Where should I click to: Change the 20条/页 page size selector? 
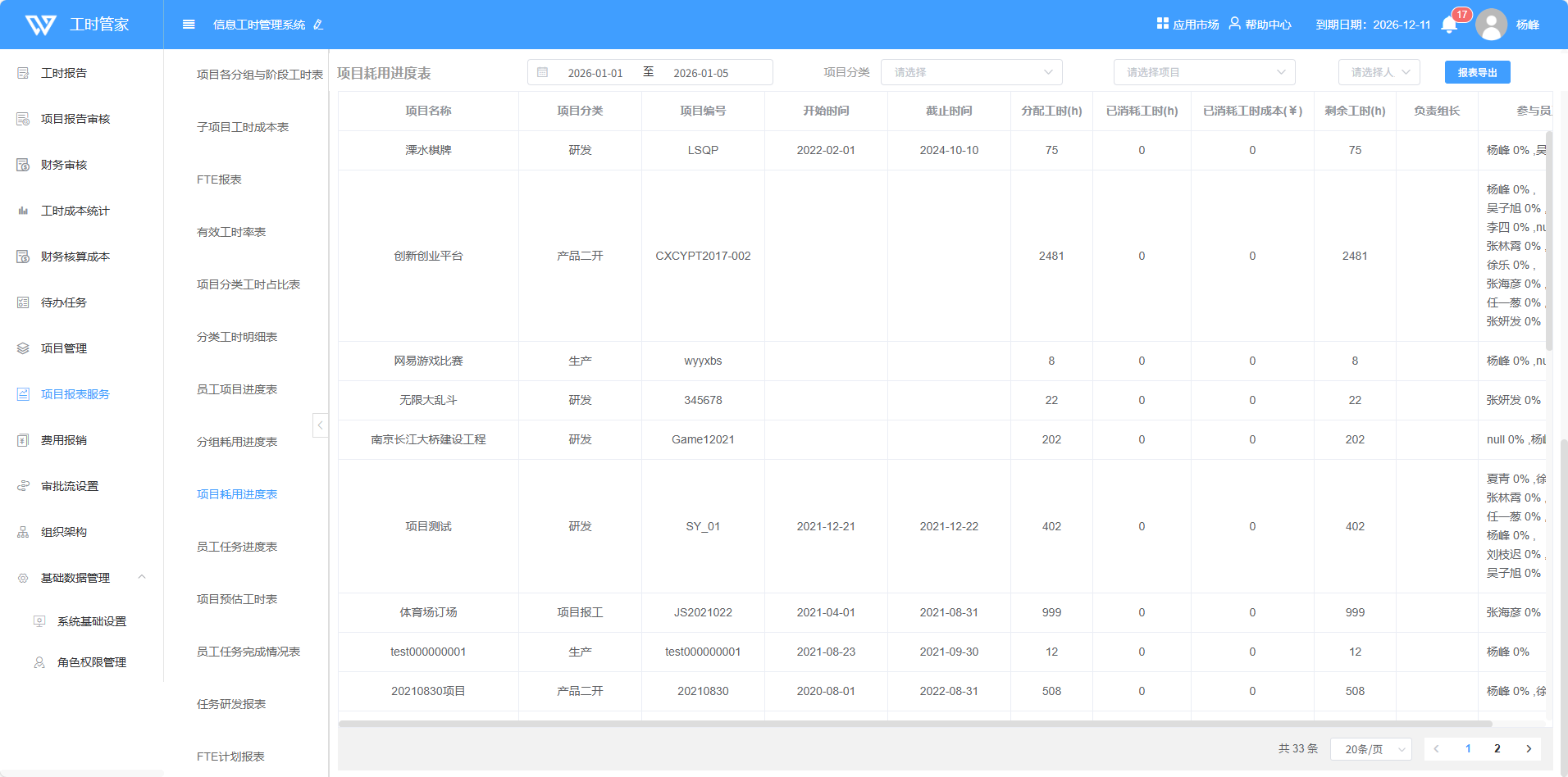coord(1370,749)
